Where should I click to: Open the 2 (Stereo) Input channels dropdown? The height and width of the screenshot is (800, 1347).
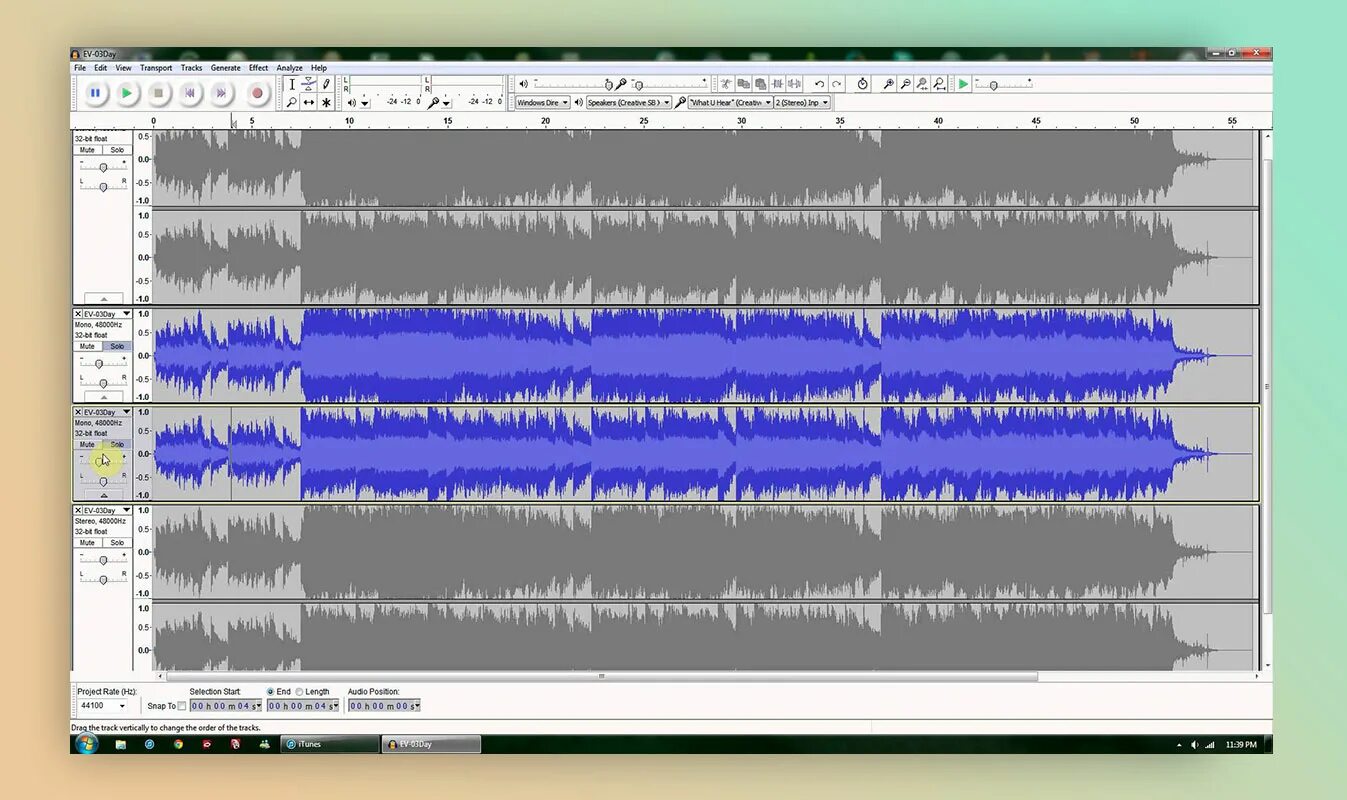[802, 102]
